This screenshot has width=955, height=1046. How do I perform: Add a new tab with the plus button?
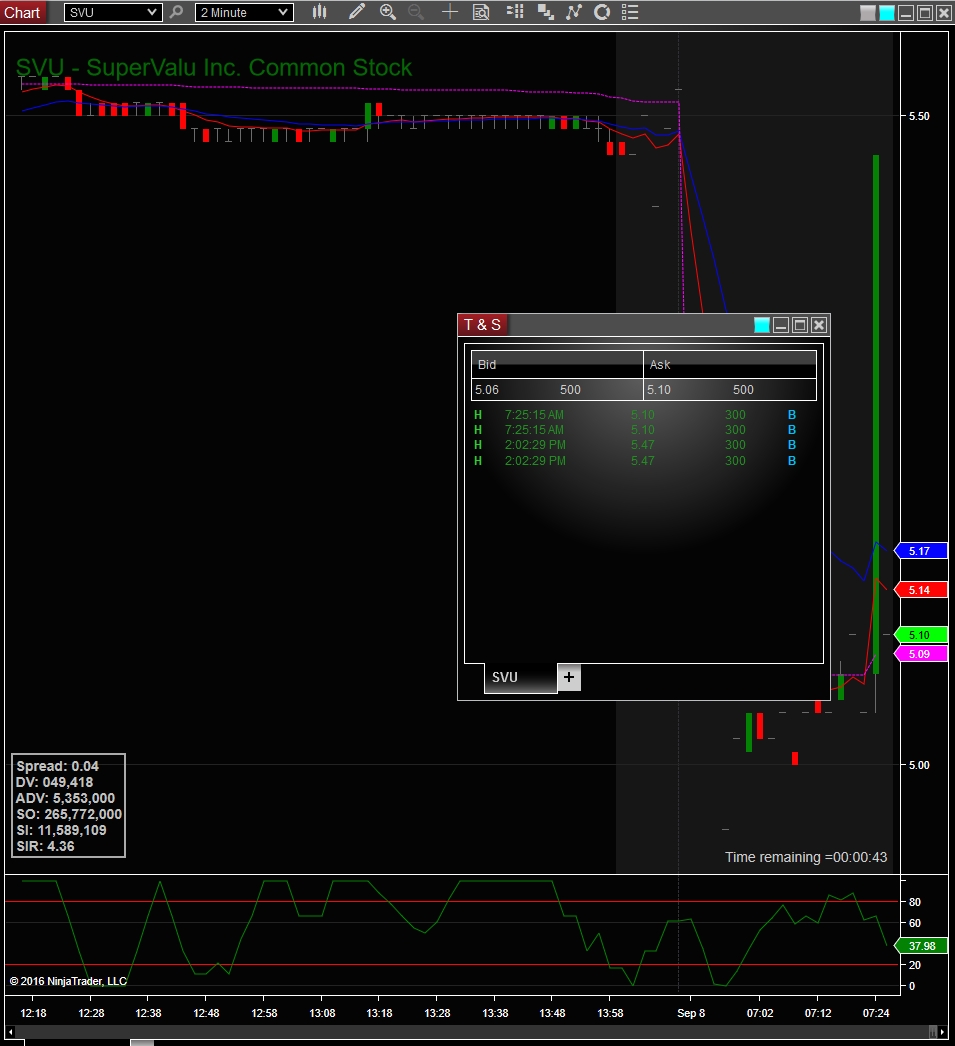(569, 677)
